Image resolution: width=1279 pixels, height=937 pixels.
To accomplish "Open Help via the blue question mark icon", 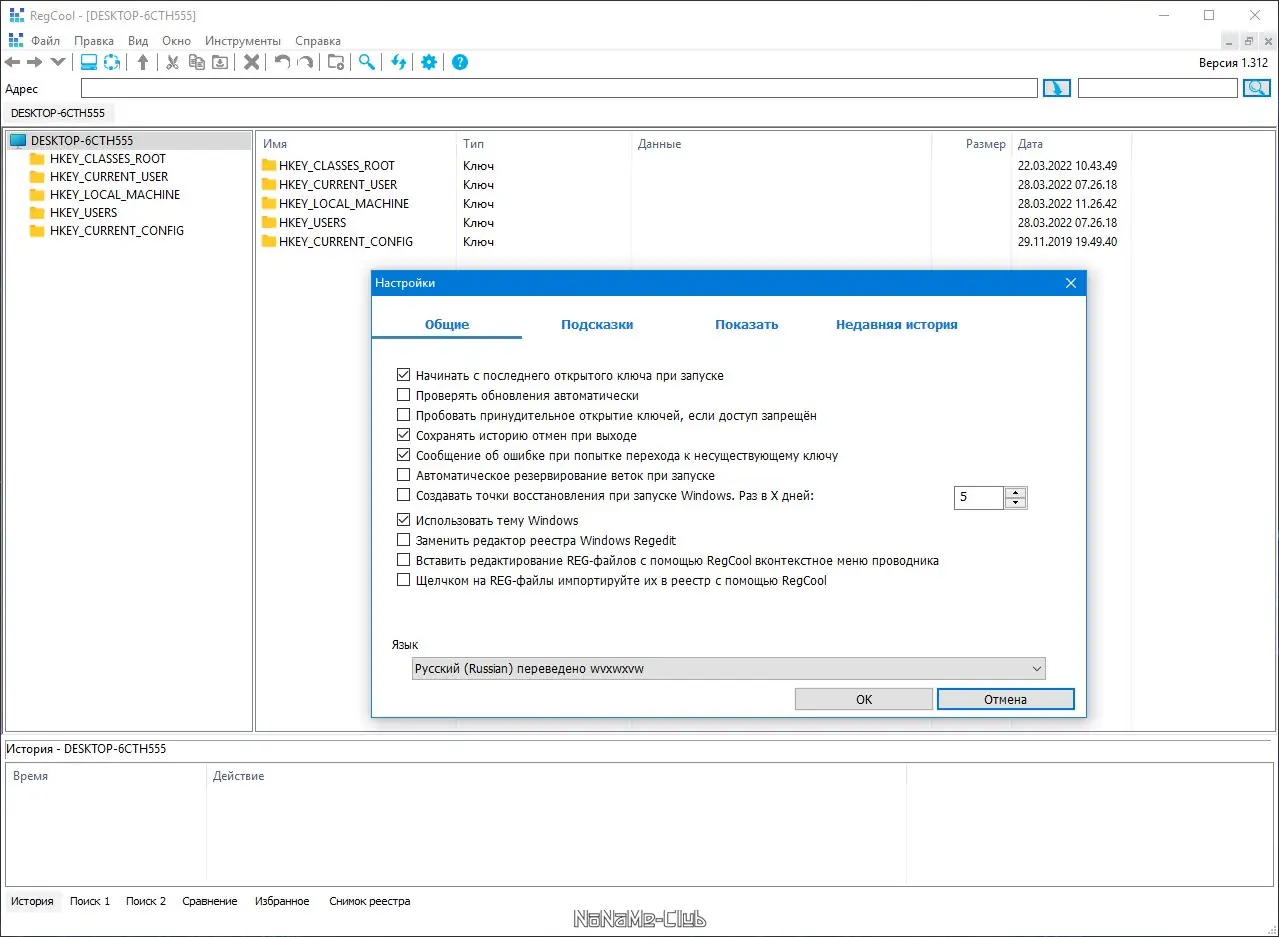I will click(x=460, y=62).
